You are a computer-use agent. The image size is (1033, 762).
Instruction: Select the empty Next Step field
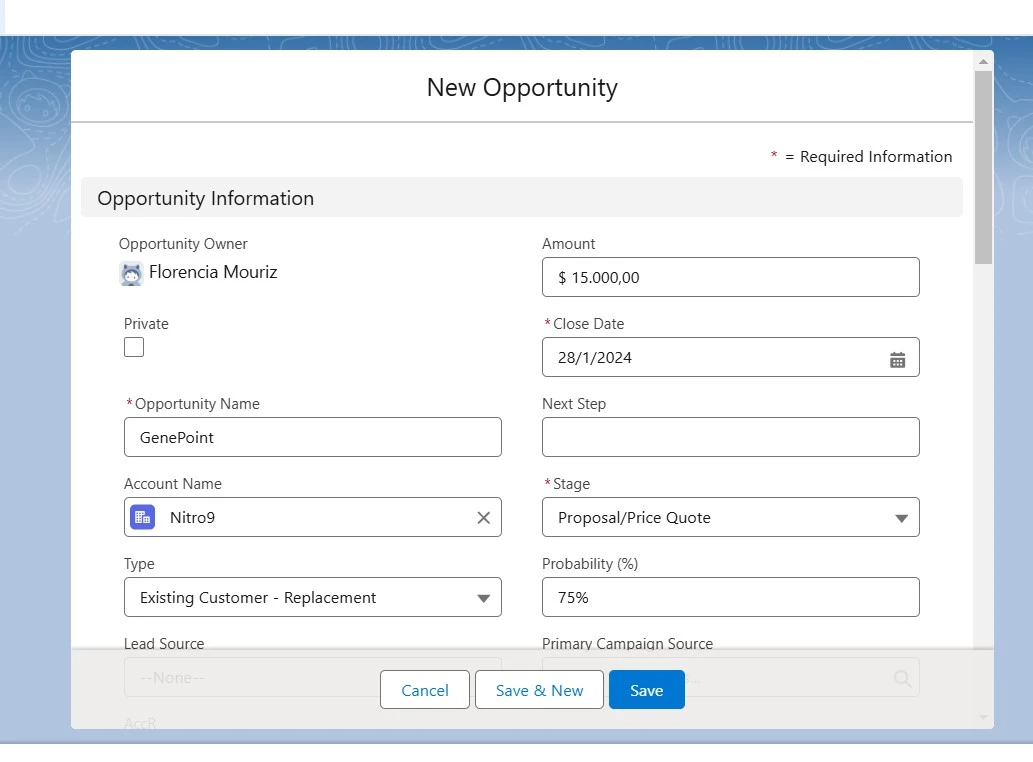point(730,437)
